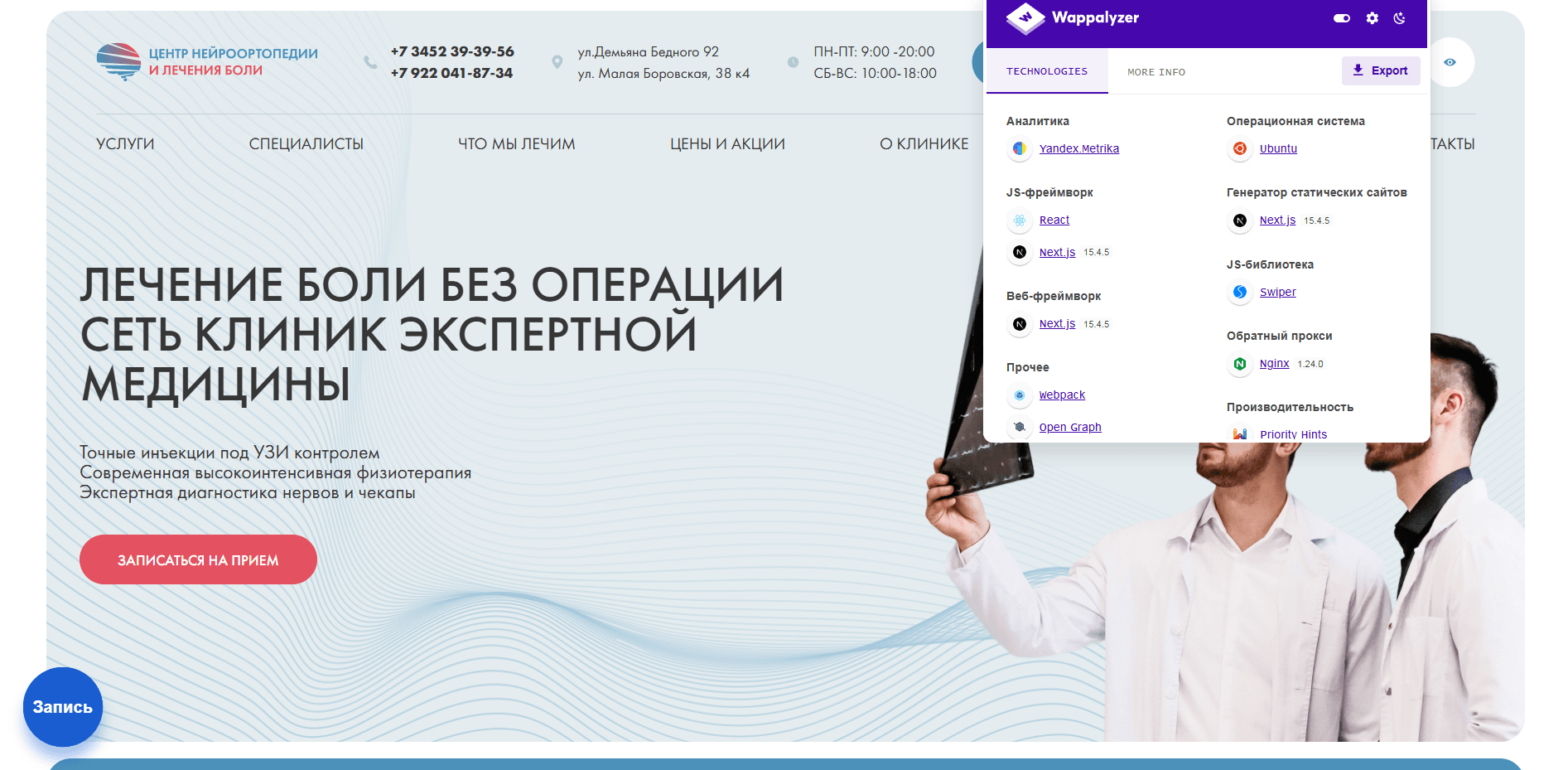Viewport: 1568px width, 770px height.
Task: Open the Nginx link
Action: click(1274, 363)
